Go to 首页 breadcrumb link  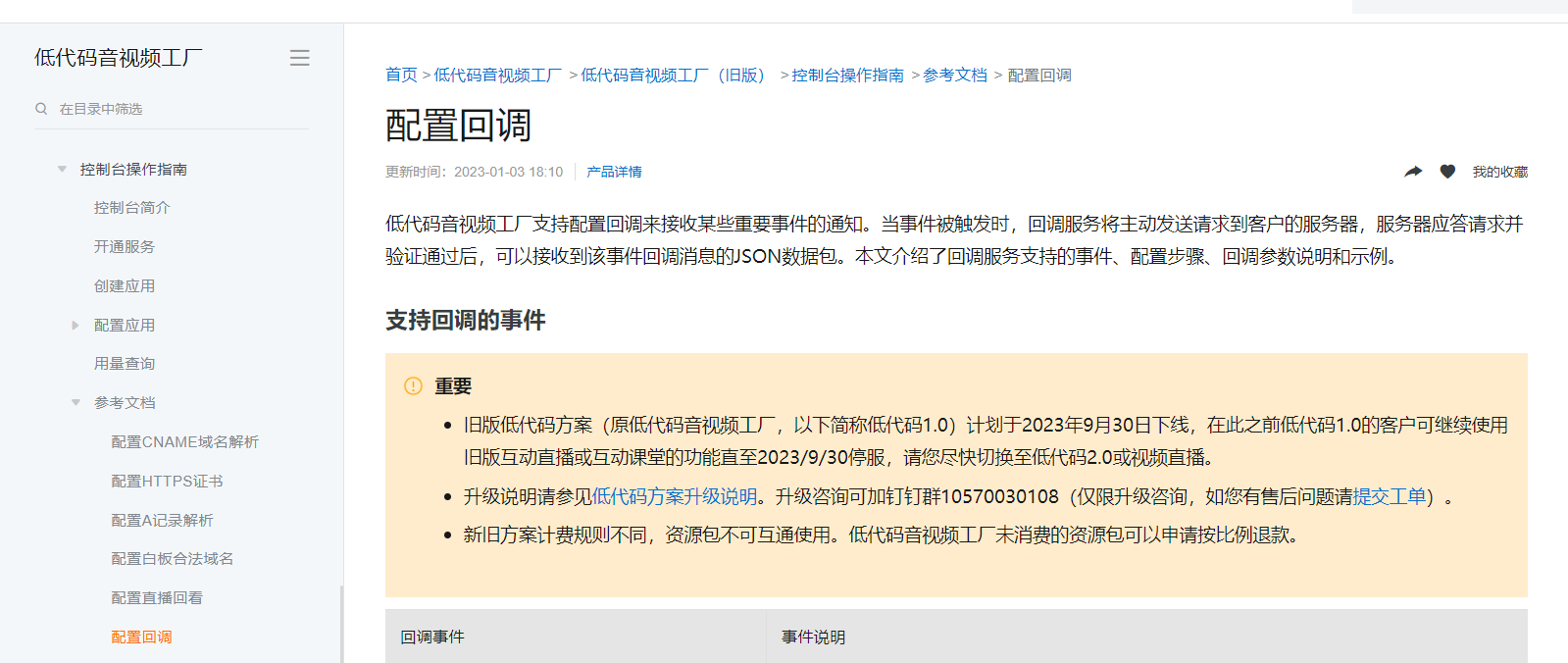401,76
